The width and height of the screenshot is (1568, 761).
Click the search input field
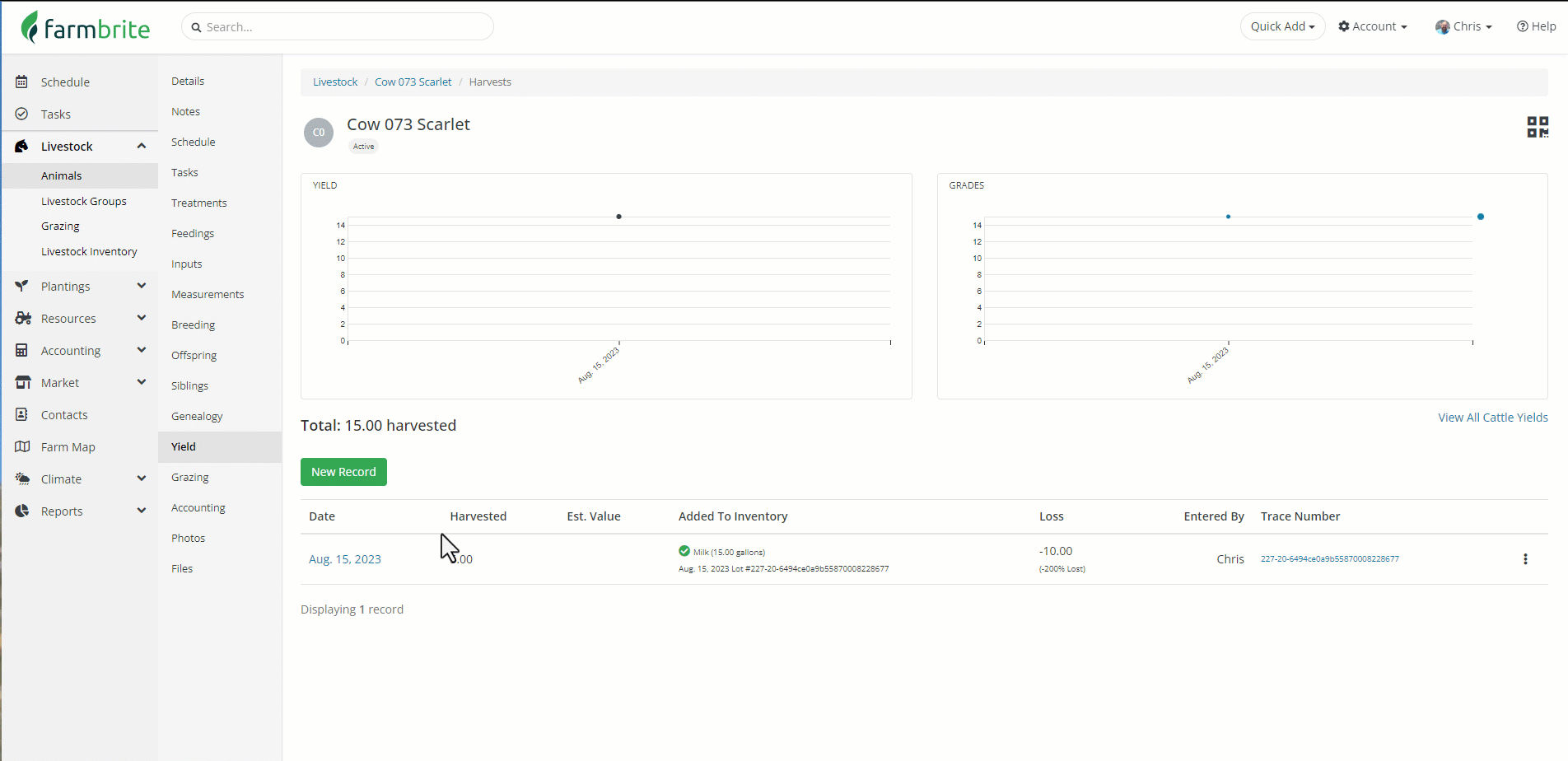tap(338, 27)
